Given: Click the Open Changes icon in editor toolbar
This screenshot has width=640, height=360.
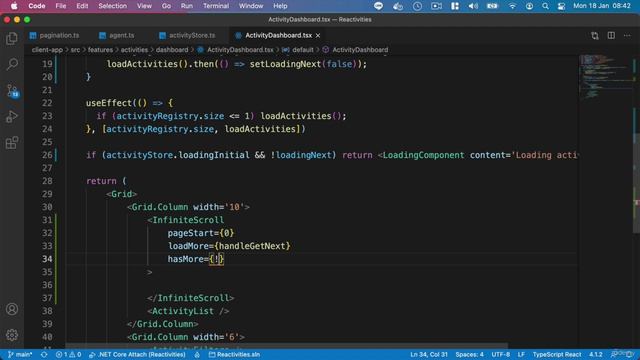Looking at the screenshot, I should [x=595, y=36].
